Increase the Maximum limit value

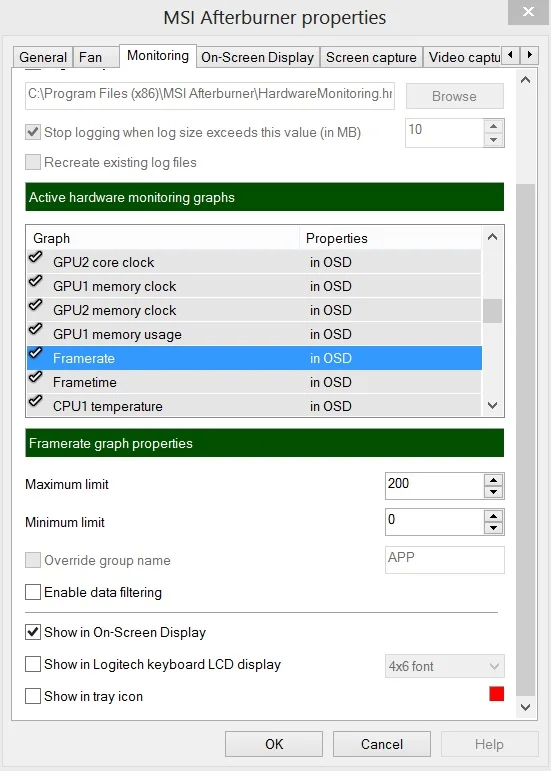coord(493,480)
